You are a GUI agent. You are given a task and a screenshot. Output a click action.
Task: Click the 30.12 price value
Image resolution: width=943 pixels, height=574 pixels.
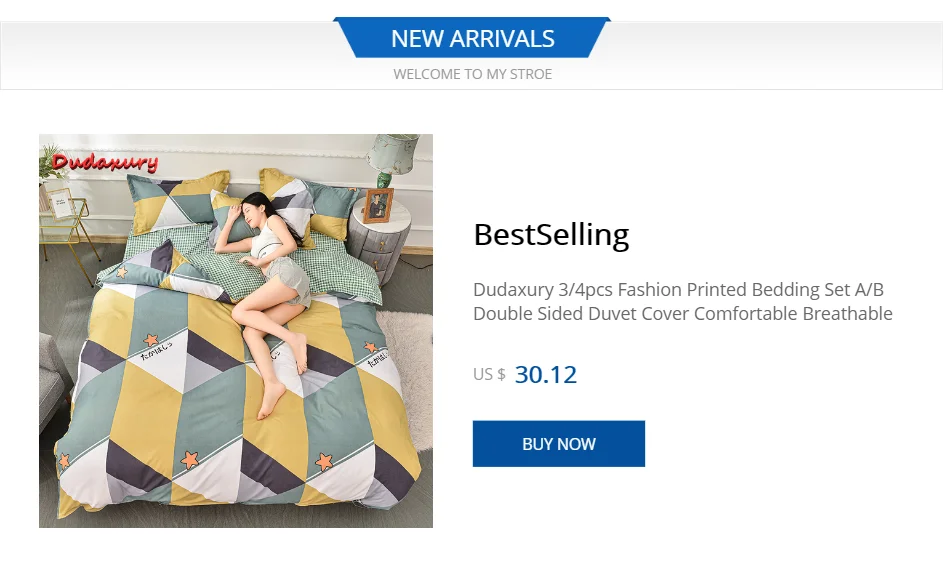point(545,375)
